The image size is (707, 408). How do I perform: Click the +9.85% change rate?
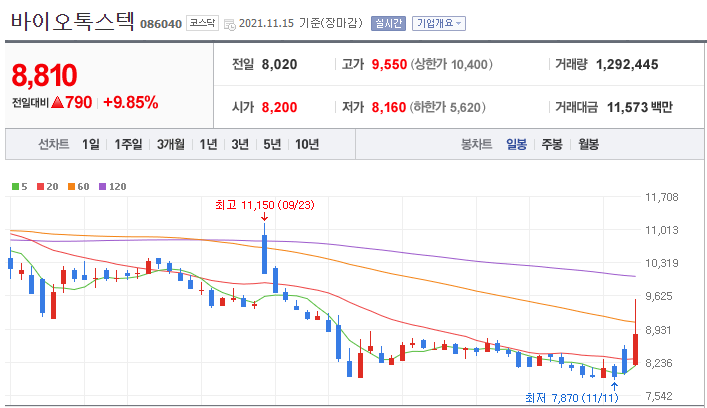[131, 102]
